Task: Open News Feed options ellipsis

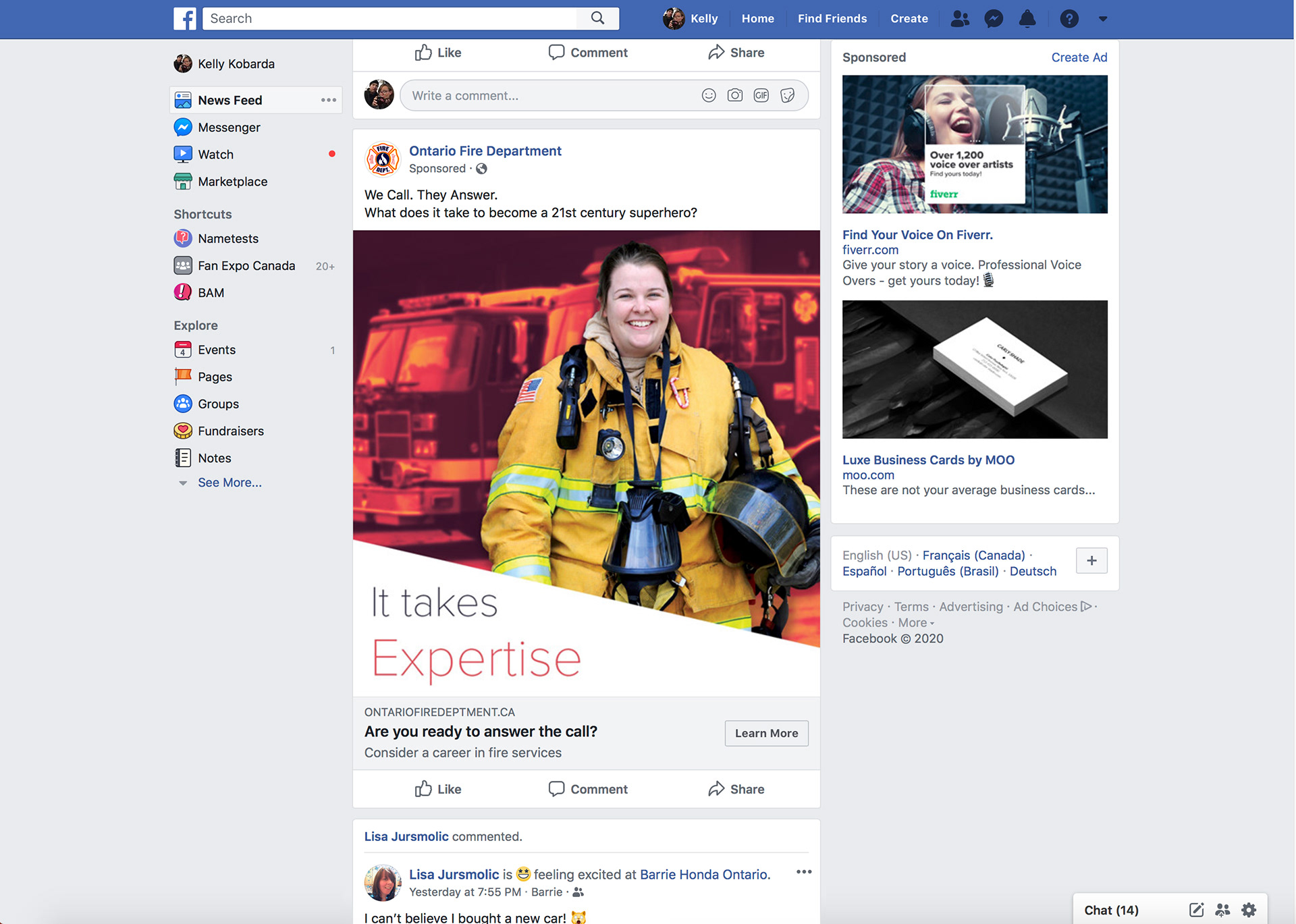Action: (329, 100)
